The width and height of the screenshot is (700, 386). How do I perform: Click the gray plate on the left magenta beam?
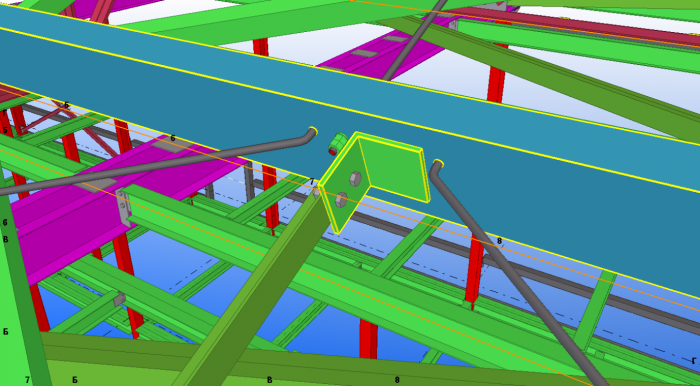pyautogui.click(x=97, y=184)
